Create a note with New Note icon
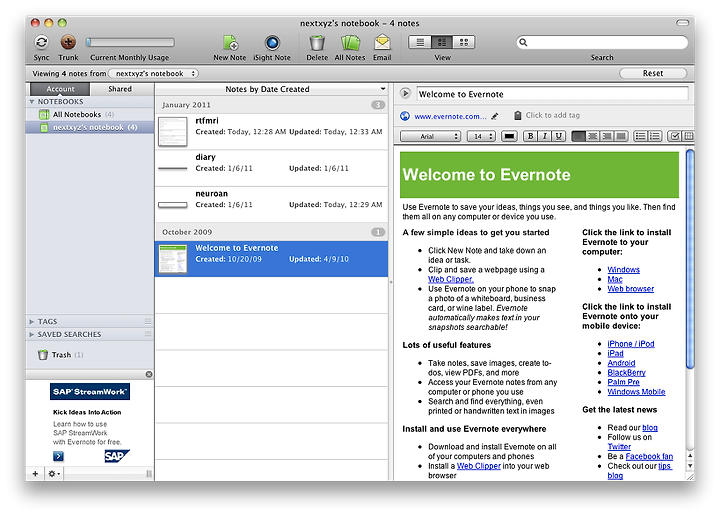 [230, 43]
